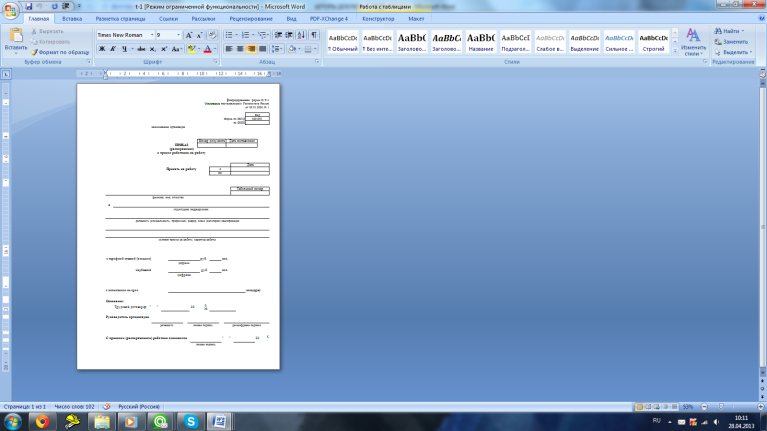The height and width of the screenshot is (431, 767).
Task: Toggle superscript formatting
Action: coord(164,49)
